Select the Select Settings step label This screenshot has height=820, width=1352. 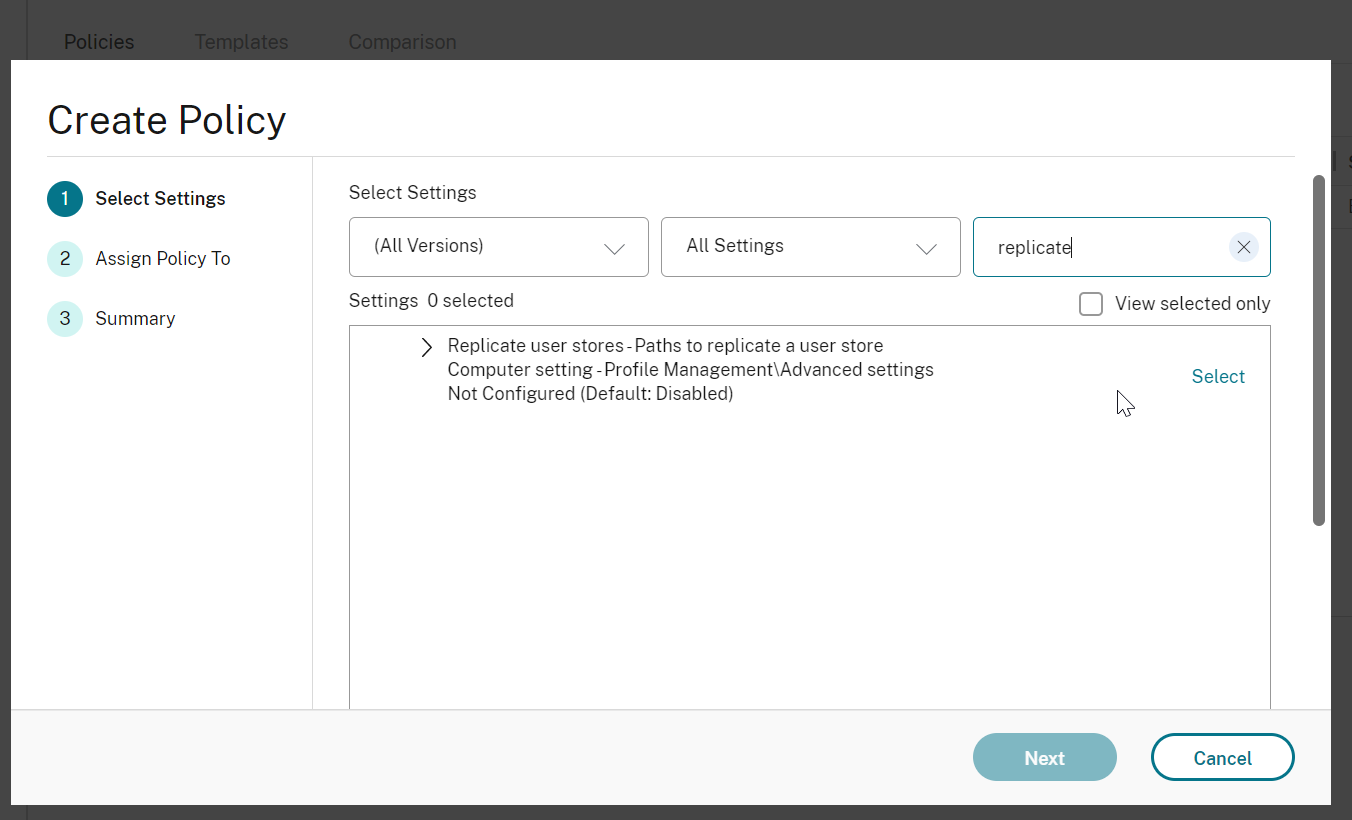[160, 199]
